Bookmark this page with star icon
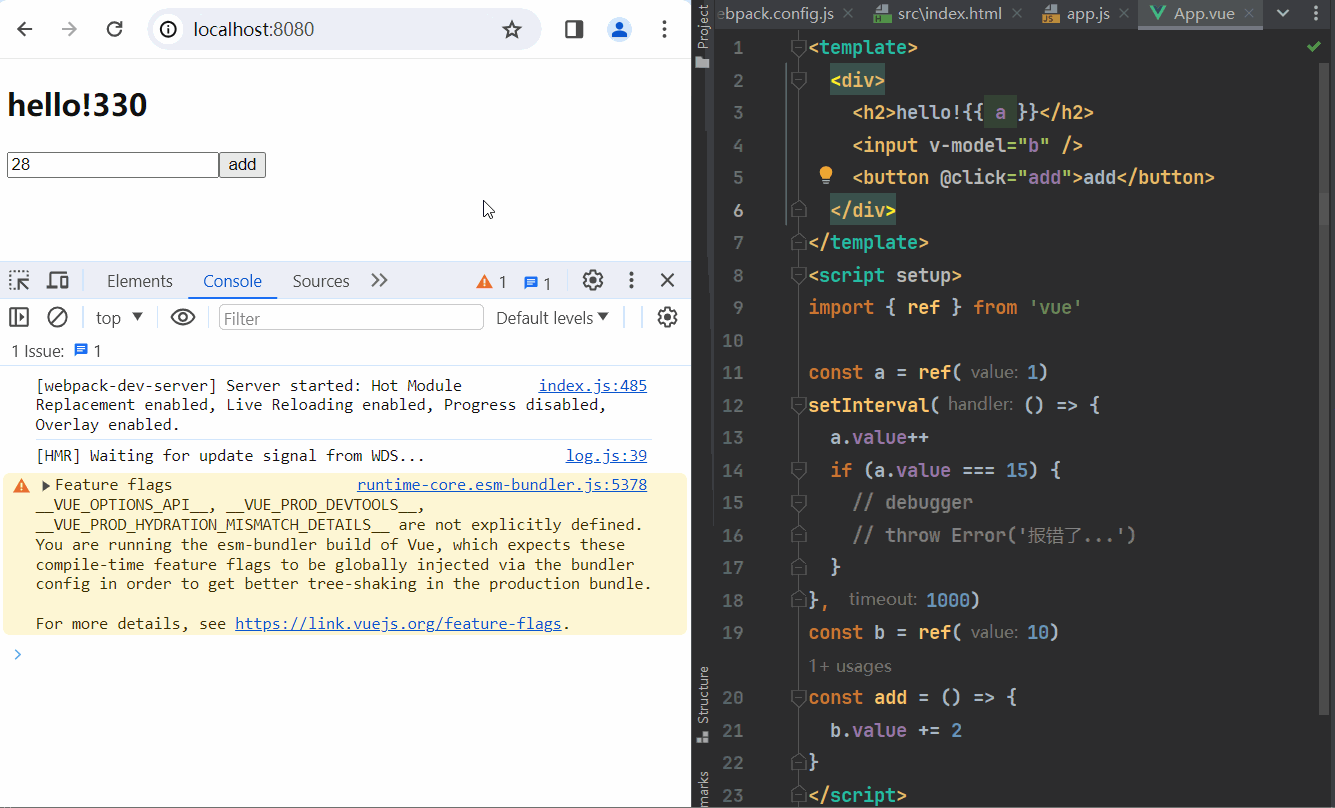Screen dimensions: 1335x808 [512, 29]
